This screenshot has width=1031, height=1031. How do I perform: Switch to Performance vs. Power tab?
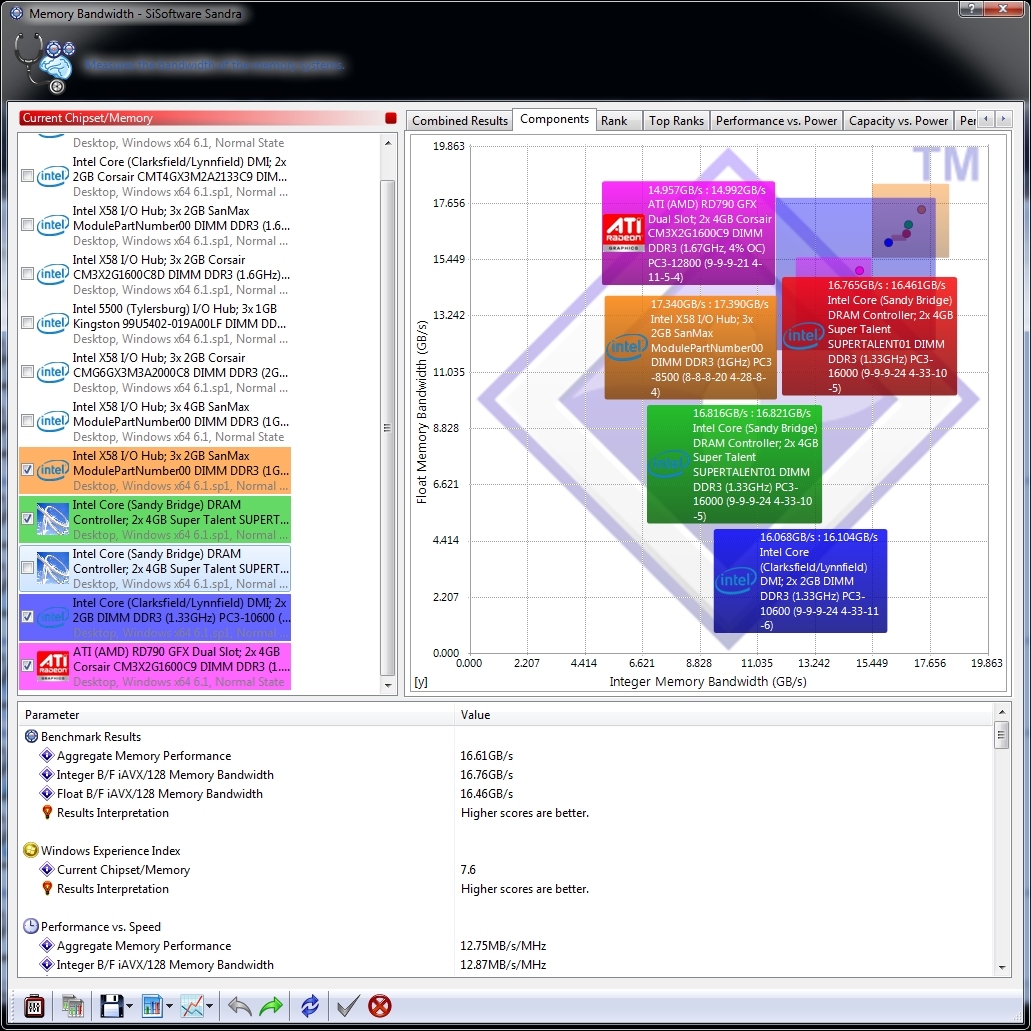[x=776, y=121]
